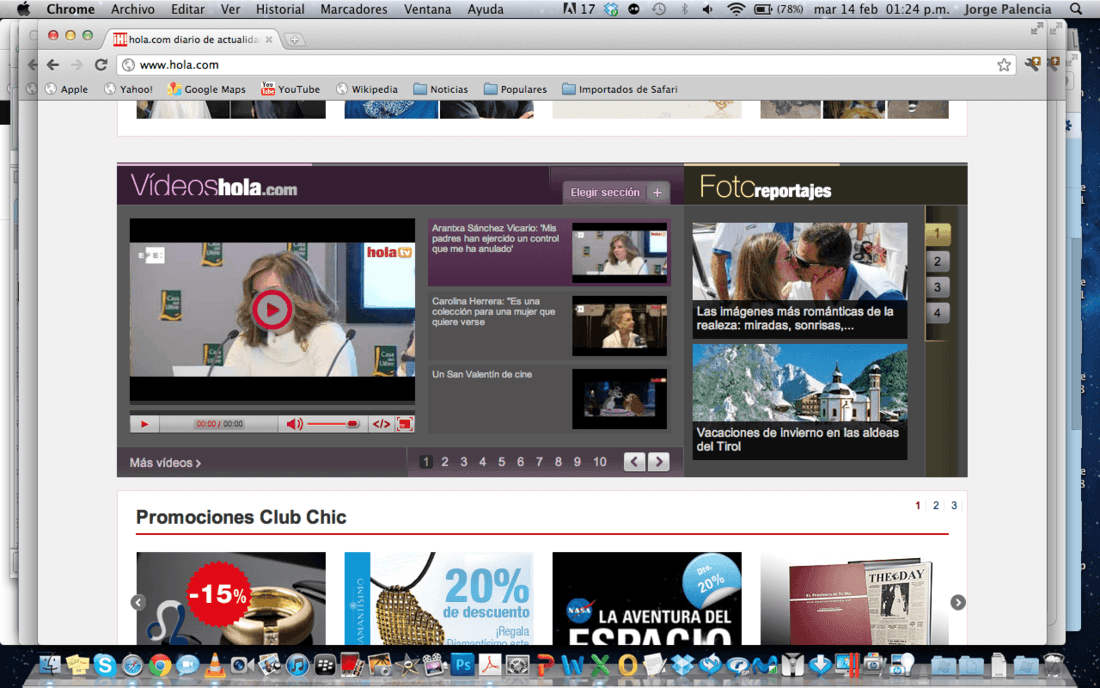Open the Wikipedia bookmark
Image resolution: width=1100 pixels, height=688 pixels.
(367, 89)
